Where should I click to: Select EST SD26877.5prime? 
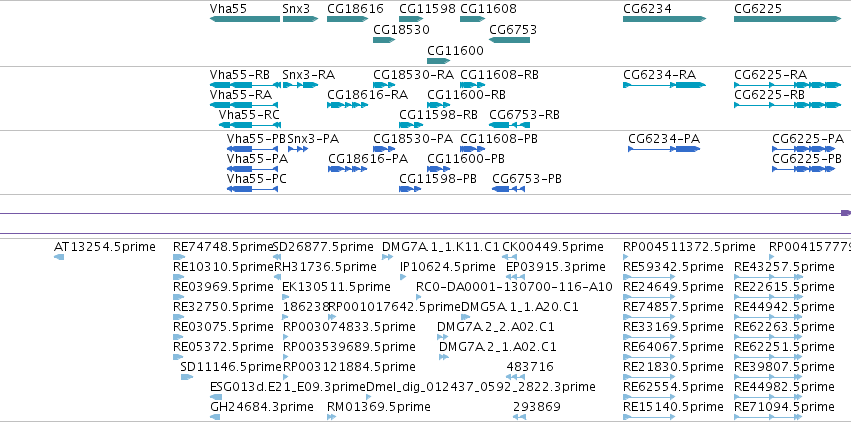(x=277, y=257)
